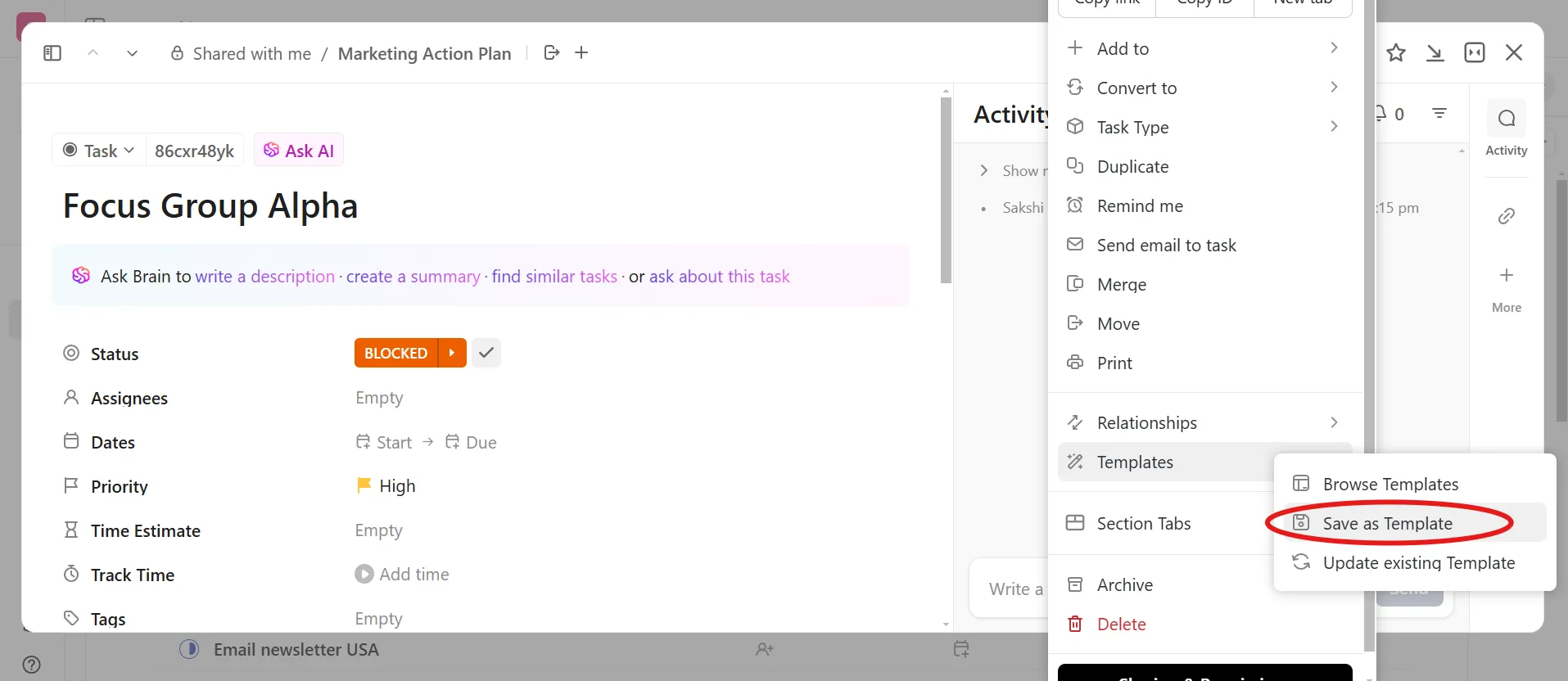
Task: Set date on Email newsletter USA row
Action: click(961, 649)
